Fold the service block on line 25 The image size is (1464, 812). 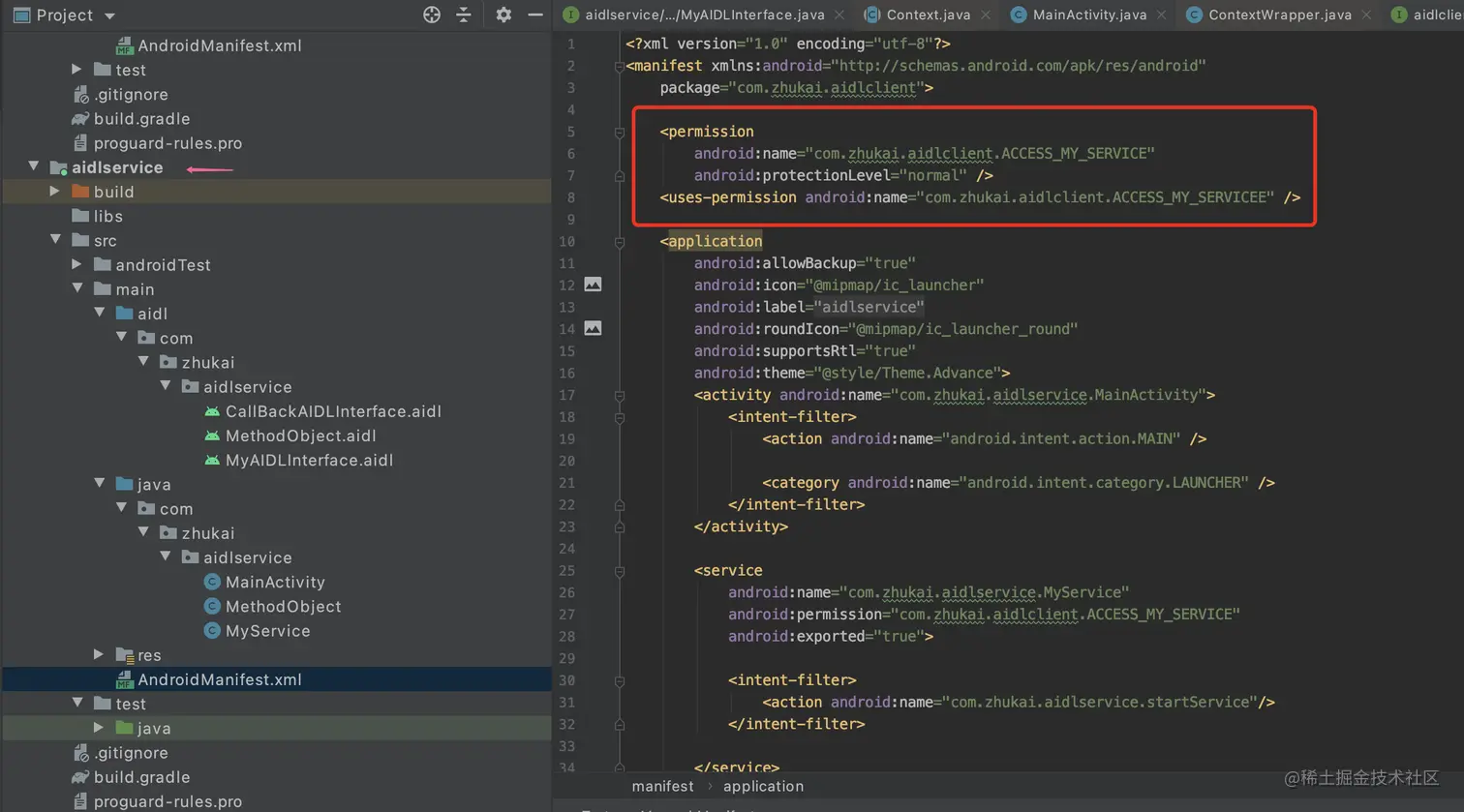click(x=619, y=571)
